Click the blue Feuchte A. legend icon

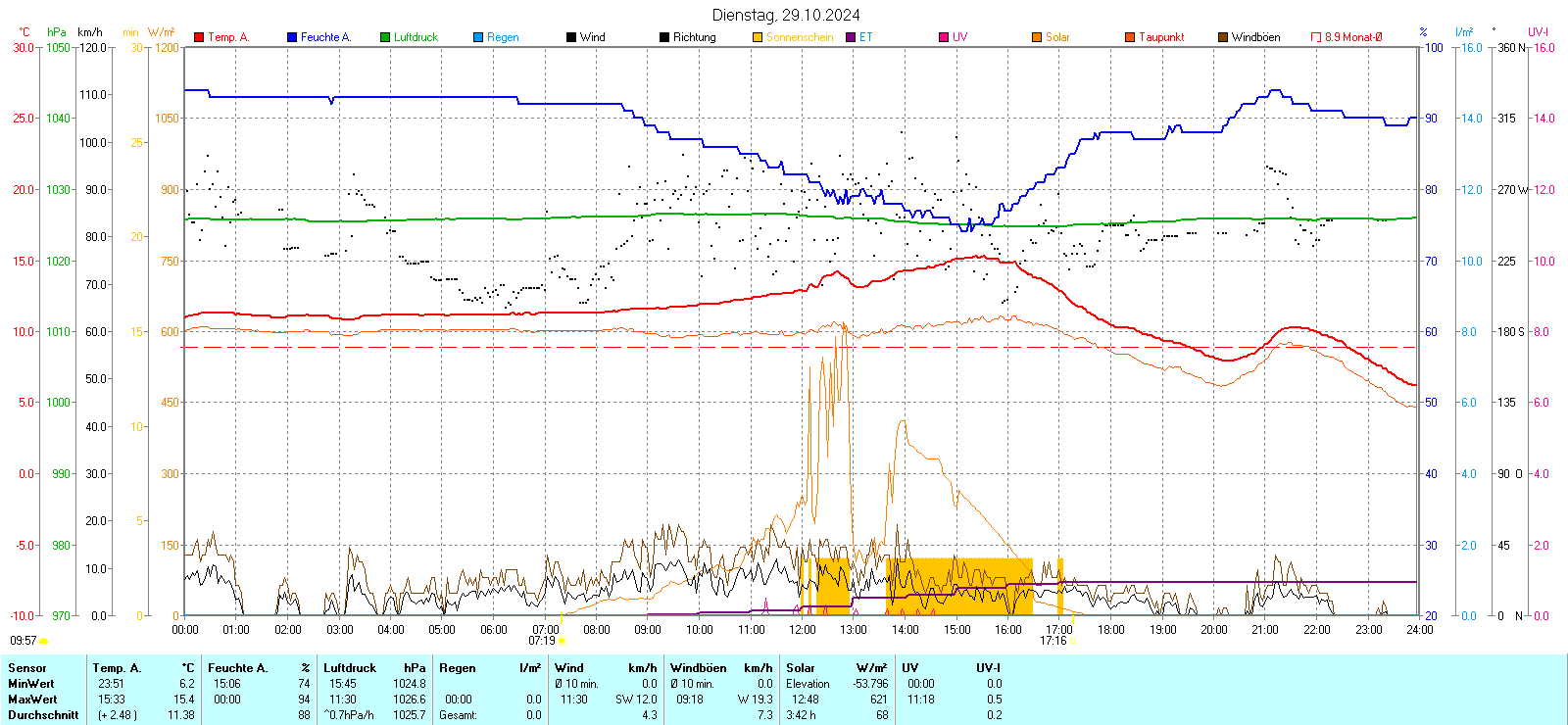pyautogui.click(x=292, y=37)
